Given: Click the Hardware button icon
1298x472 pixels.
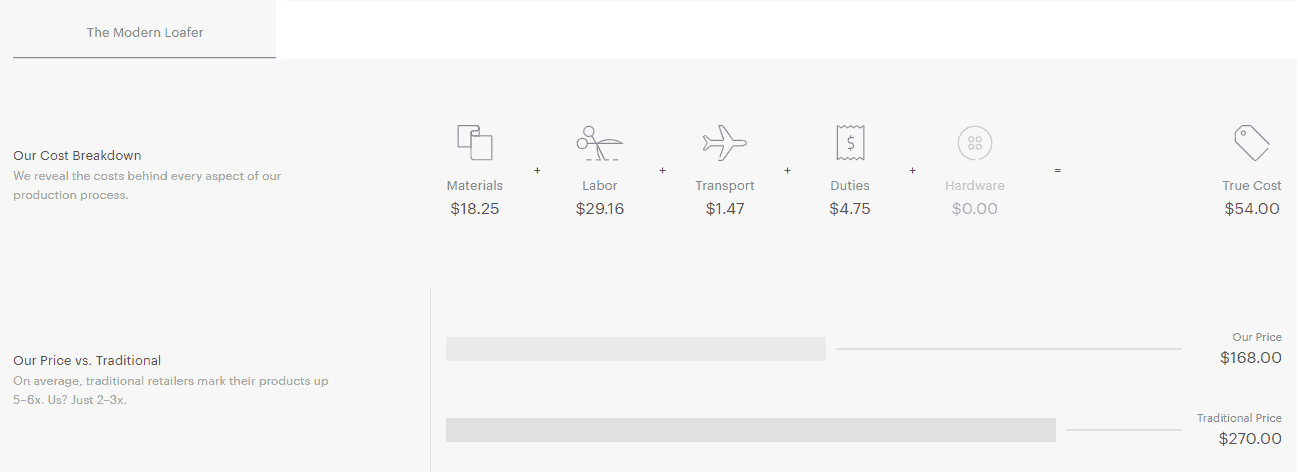Looking at the screenshot, I should click(x=974, y=143).
